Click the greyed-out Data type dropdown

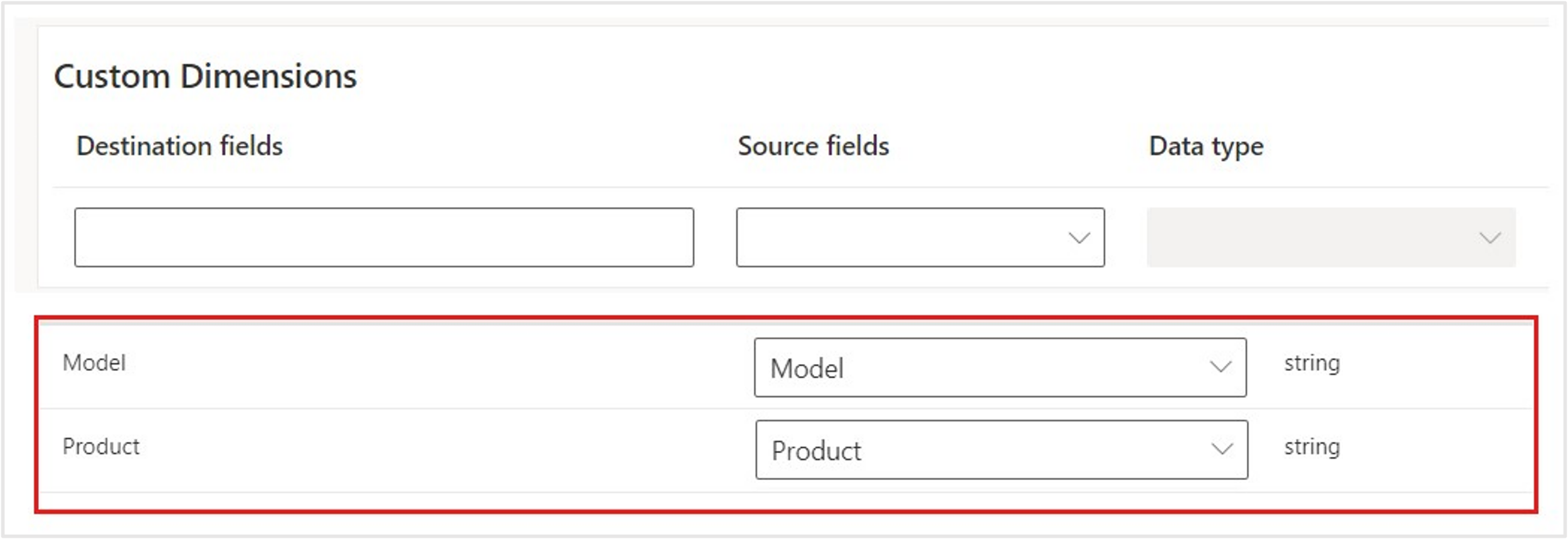click(1330, 237)
